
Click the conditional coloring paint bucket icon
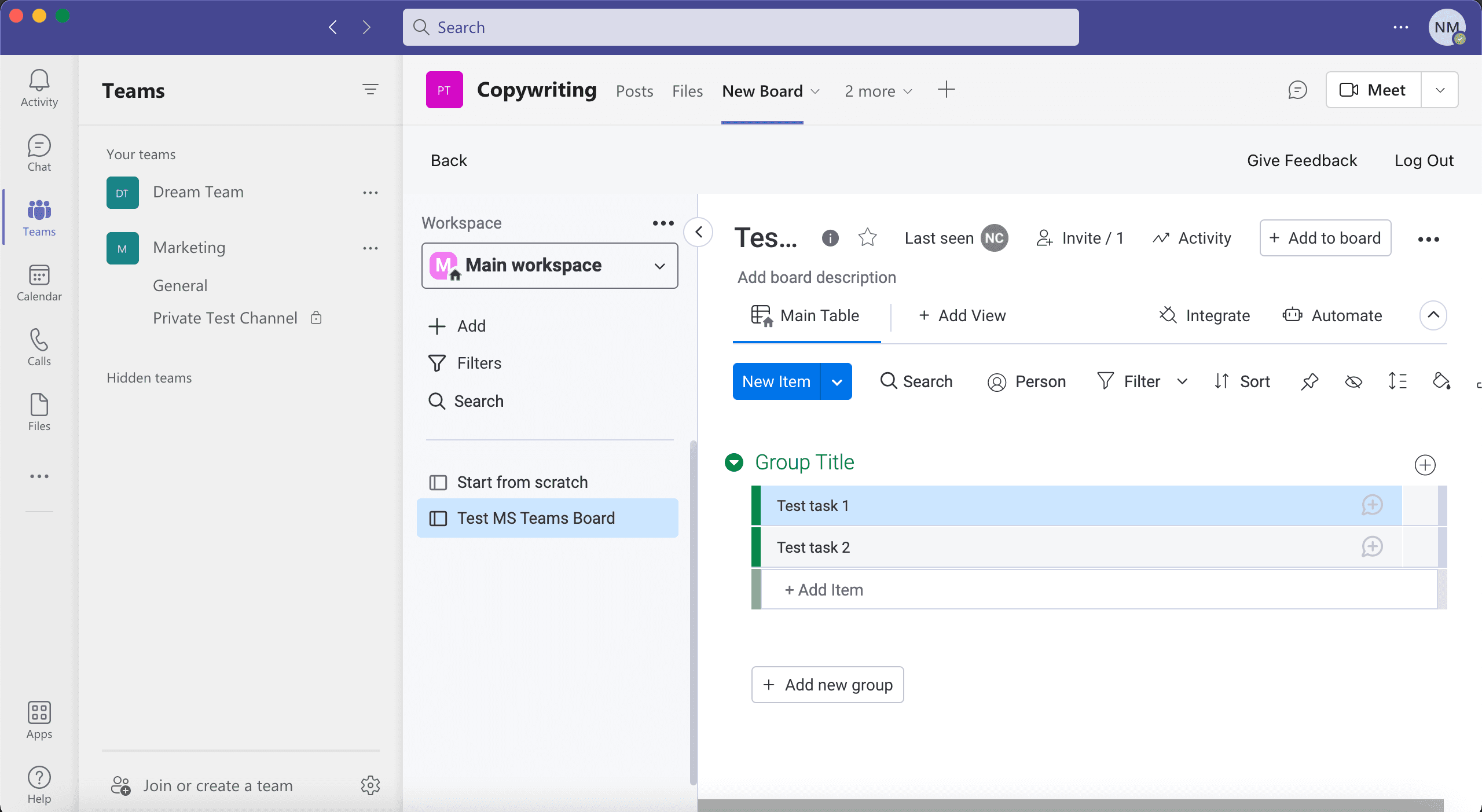[x=1441, y=381]
